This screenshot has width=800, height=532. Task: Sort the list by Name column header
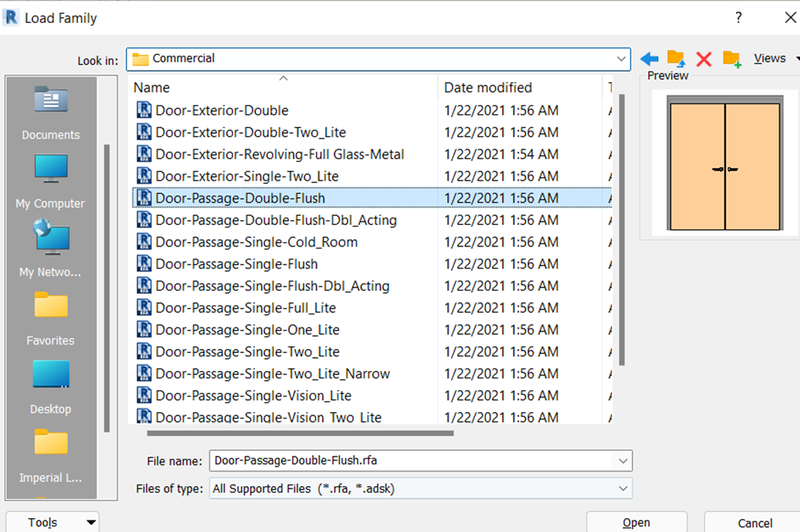tap(284, 87)
